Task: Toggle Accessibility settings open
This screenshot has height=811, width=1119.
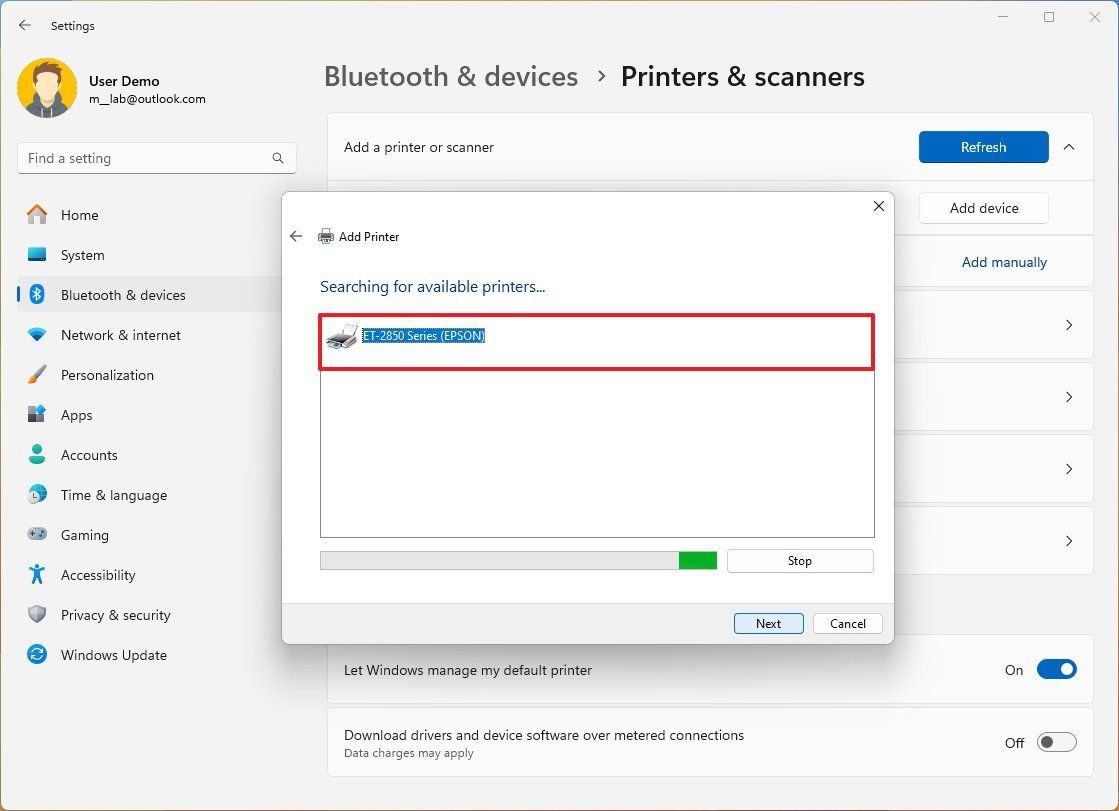Action: (99, 575)
